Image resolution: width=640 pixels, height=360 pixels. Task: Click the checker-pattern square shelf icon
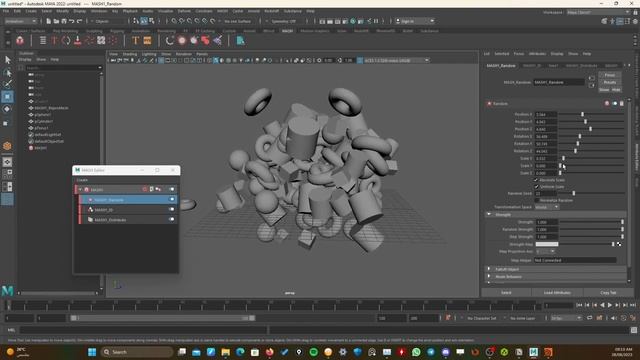pos(101,40)
